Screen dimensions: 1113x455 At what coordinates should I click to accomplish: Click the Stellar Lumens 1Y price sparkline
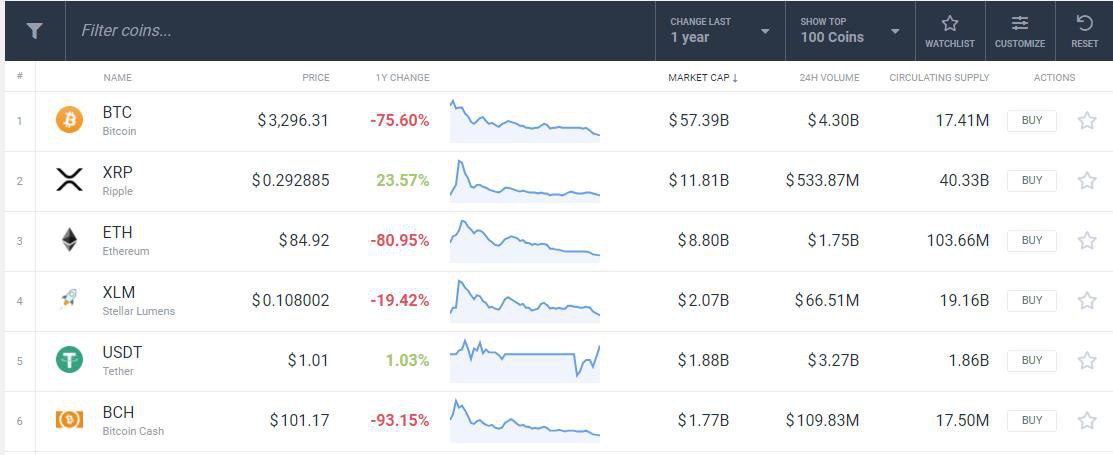point(524,299)
